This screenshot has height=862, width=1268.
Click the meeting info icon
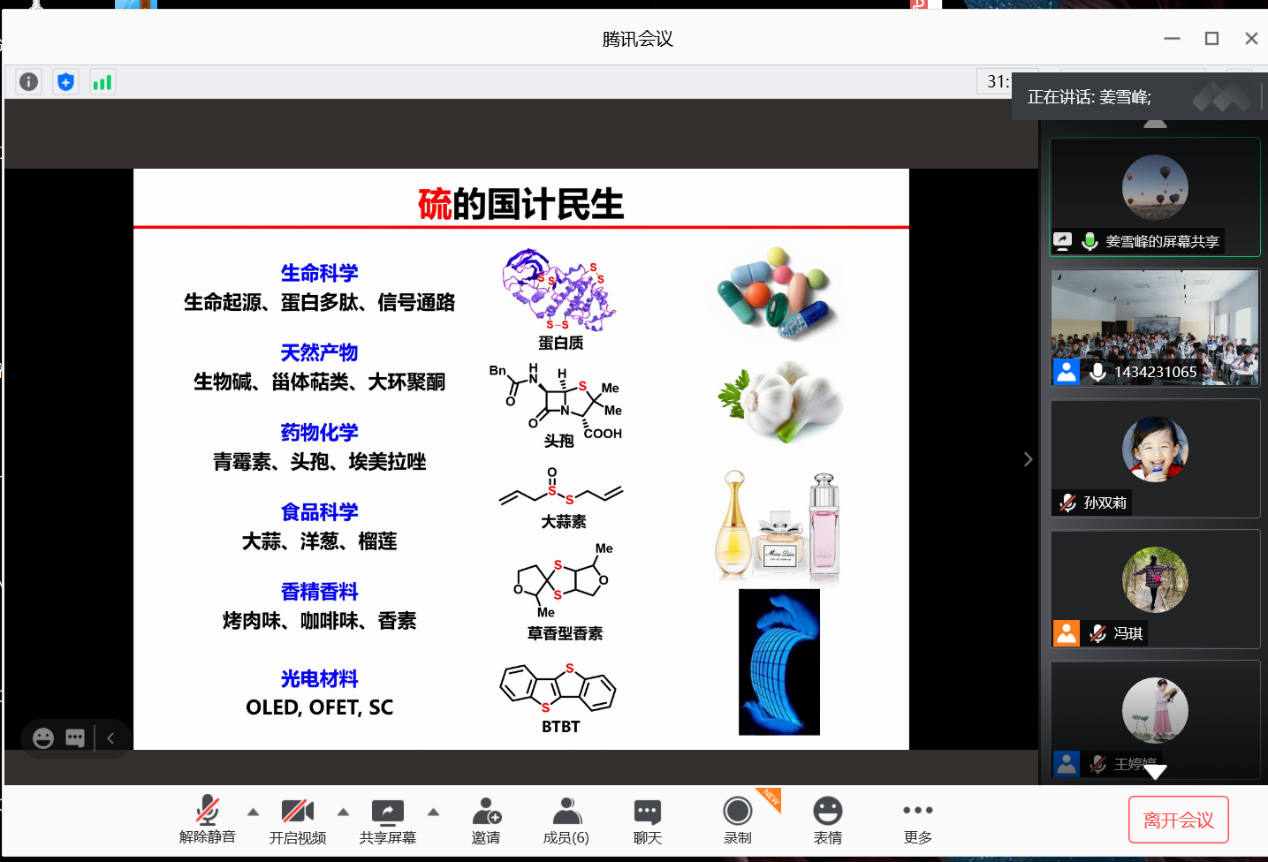29,82
